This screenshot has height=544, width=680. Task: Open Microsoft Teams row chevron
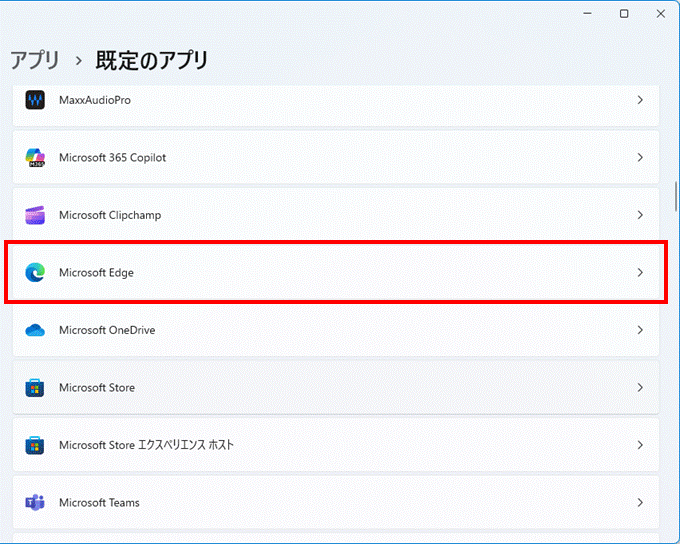click(640, 502)
